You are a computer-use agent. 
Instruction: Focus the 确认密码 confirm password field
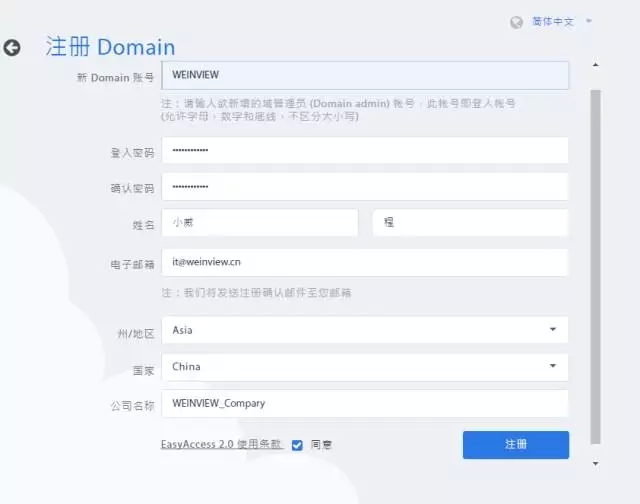click(365, 187)
